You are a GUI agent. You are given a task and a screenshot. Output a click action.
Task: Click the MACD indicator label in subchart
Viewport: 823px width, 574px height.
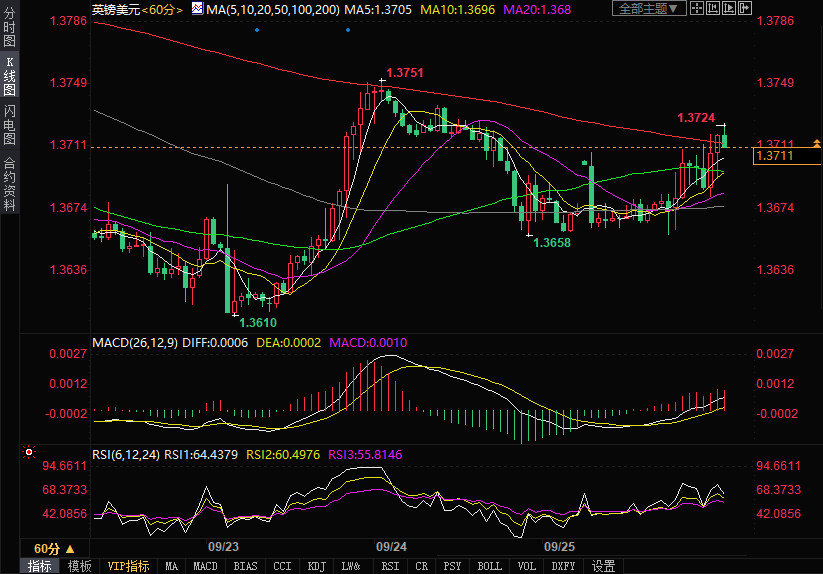[x=131, y=342]
